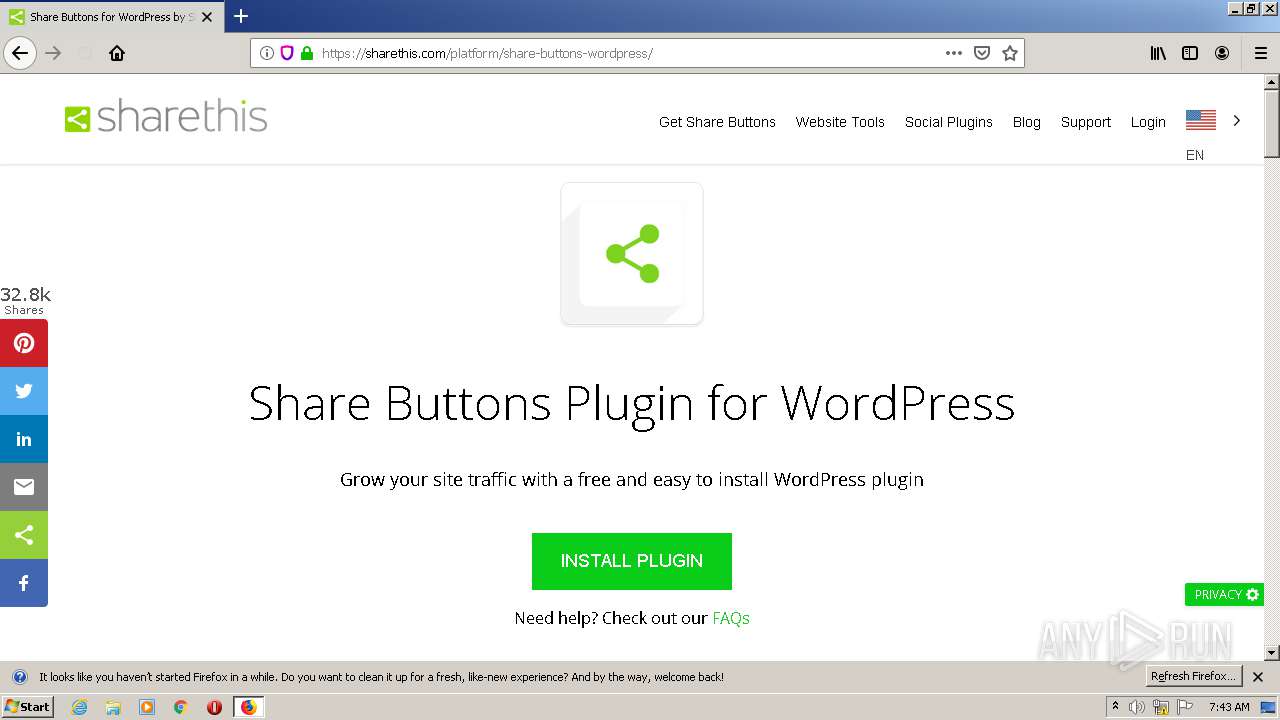
Task: Open the ShareThis logo home link
Action: [x=166, y=117]
